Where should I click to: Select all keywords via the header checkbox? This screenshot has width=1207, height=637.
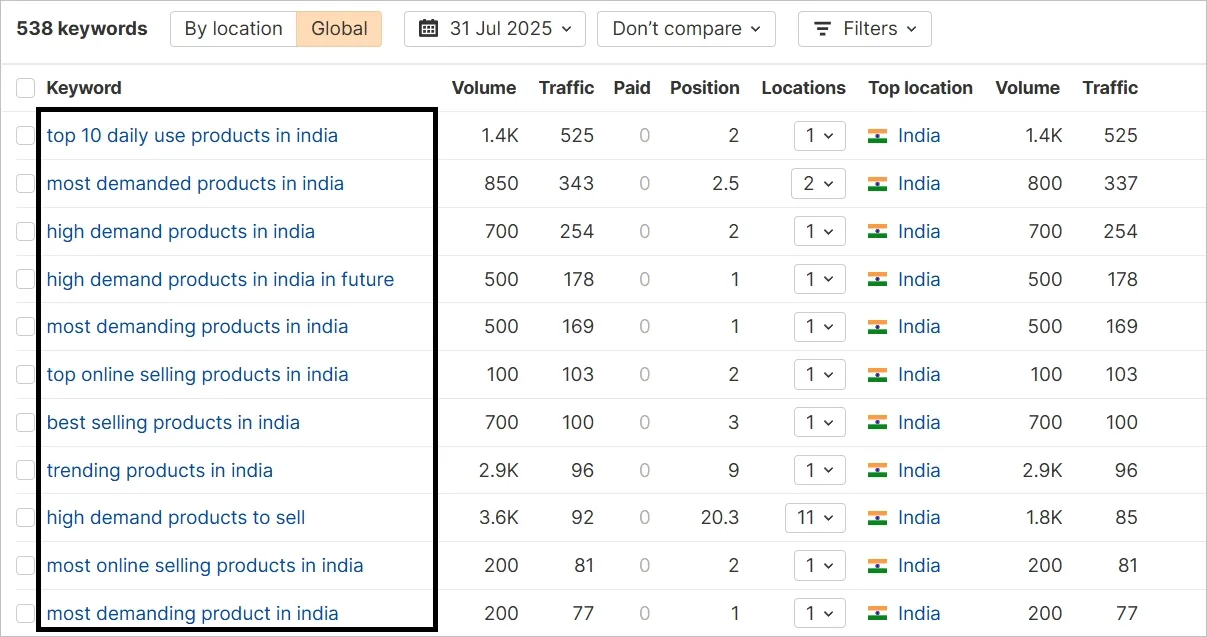25,88
